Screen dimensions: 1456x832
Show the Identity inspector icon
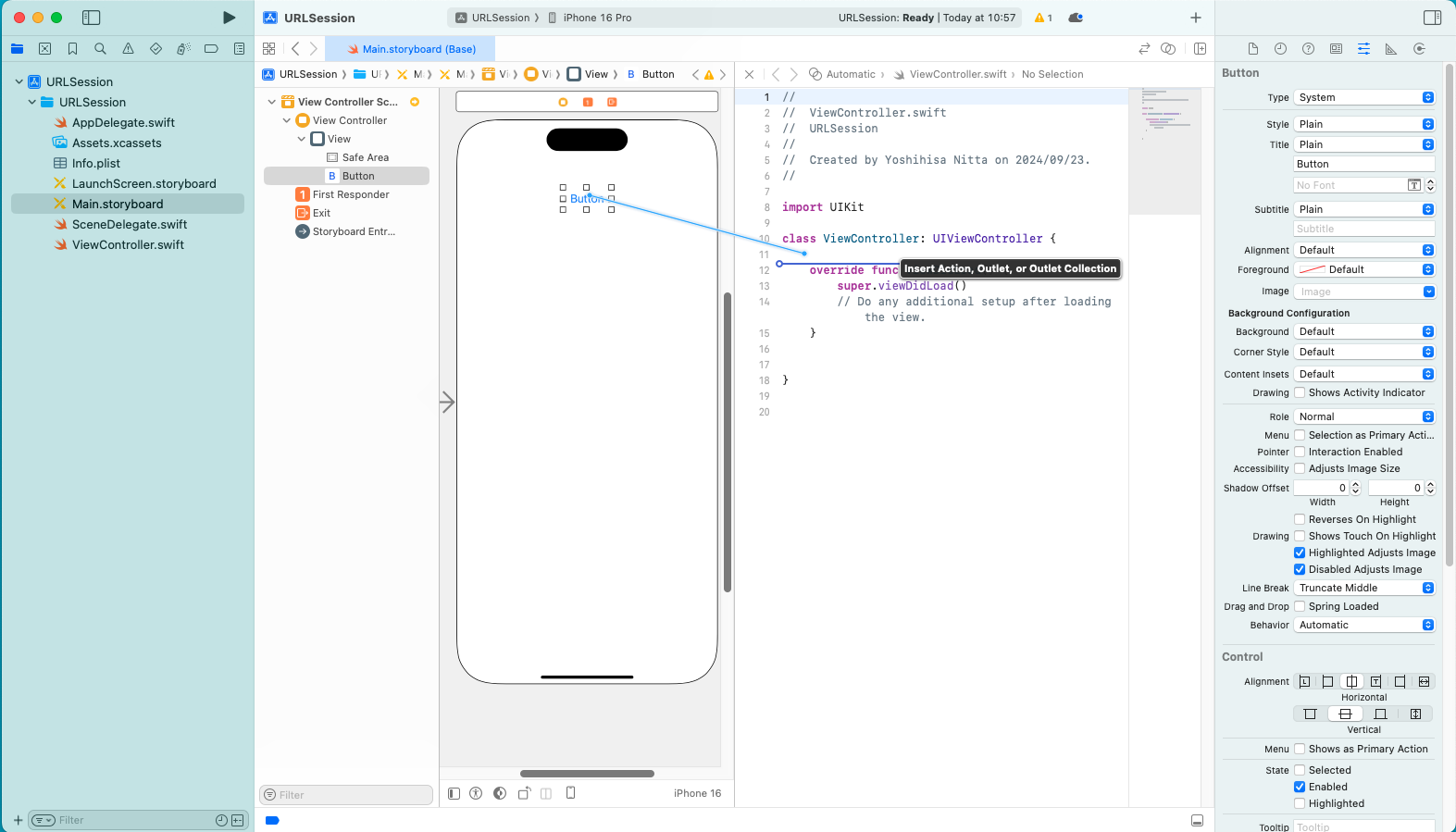click(1336, 49)
